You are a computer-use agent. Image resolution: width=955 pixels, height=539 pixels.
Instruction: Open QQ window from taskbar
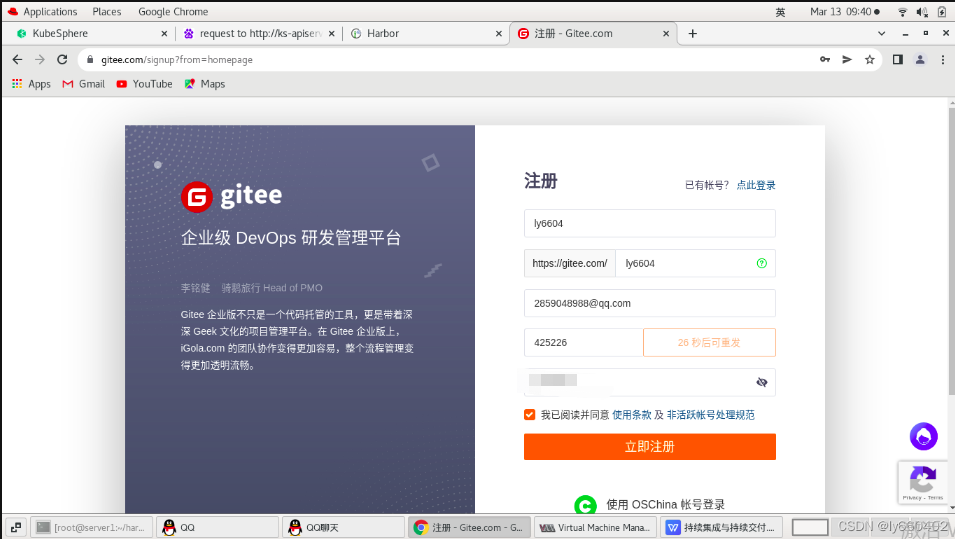217,527
